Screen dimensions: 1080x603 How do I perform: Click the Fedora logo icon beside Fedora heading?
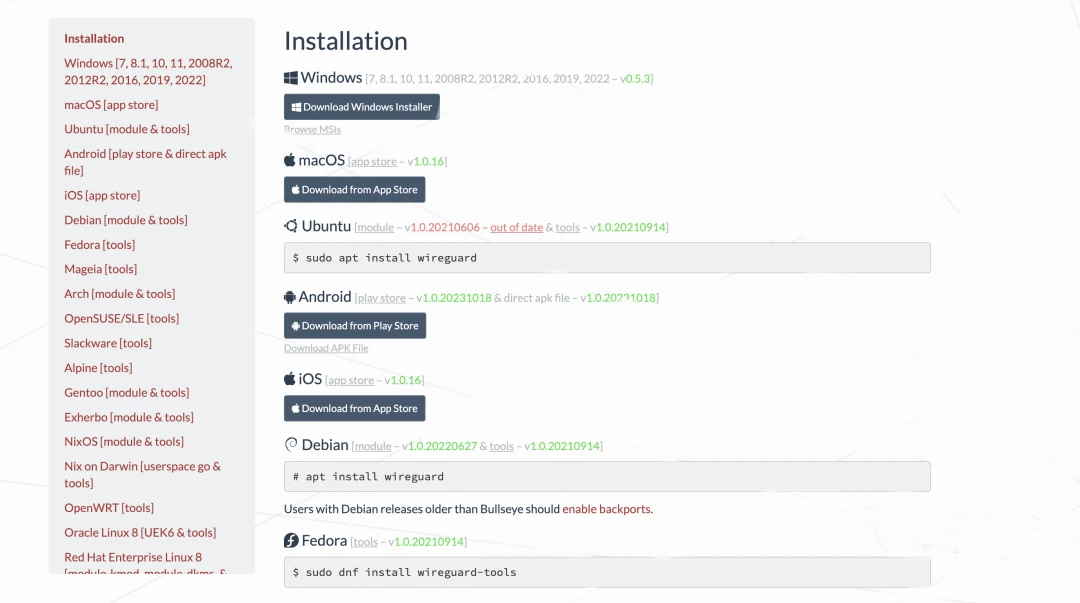click(x=291, y=540)
